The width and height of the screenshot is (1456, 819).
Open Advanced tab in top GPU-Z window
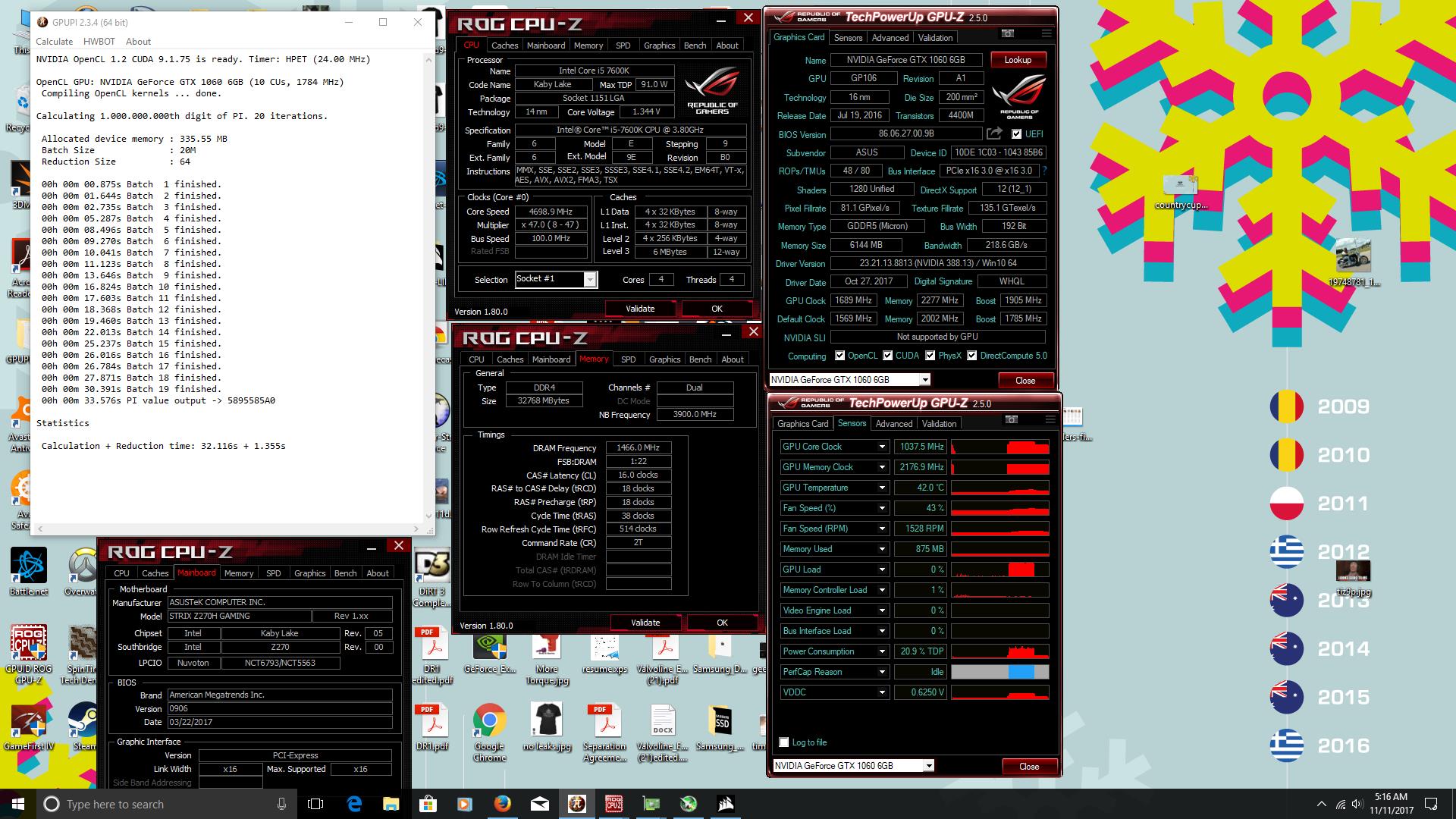pyautogui.click(x=890, y=38)
